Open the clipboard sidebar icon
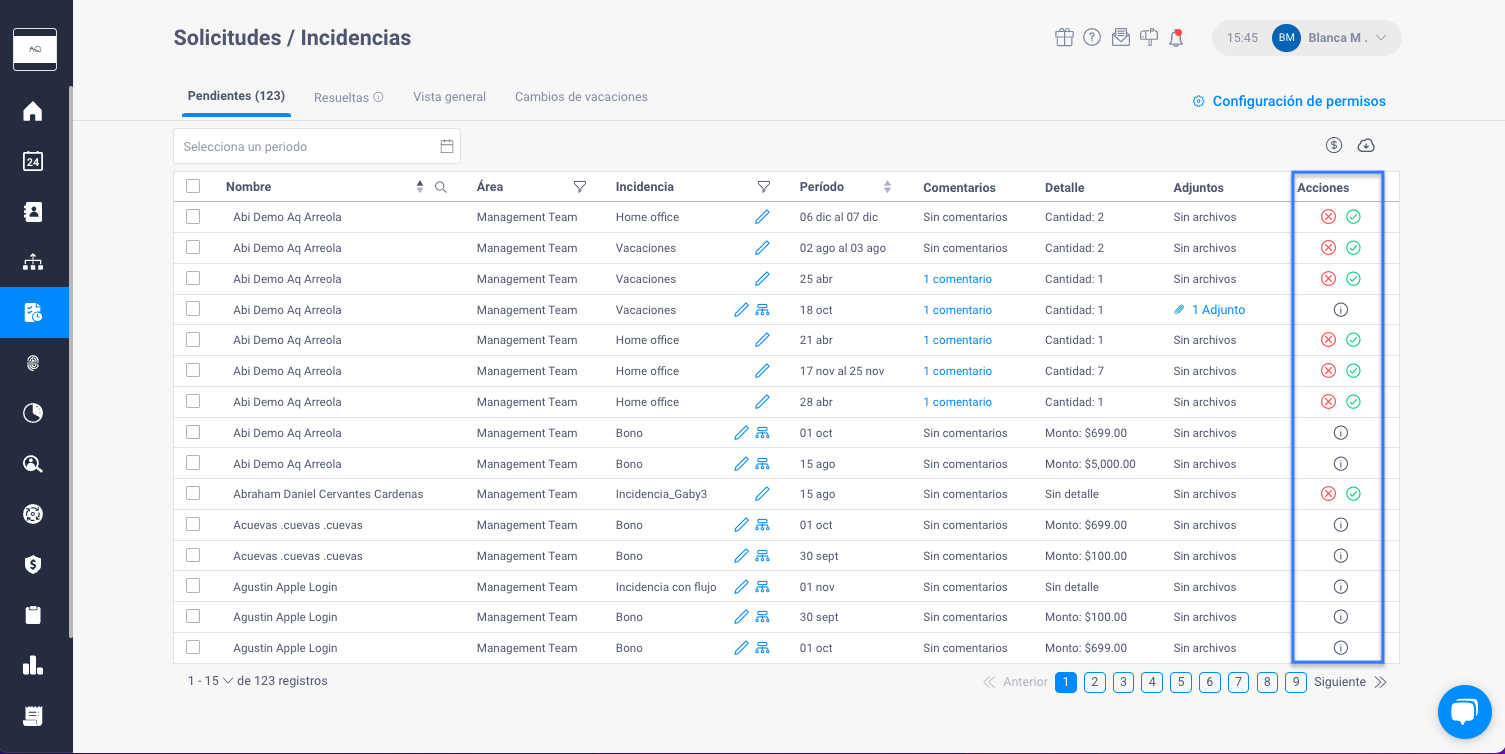 (x=33, y=615)
